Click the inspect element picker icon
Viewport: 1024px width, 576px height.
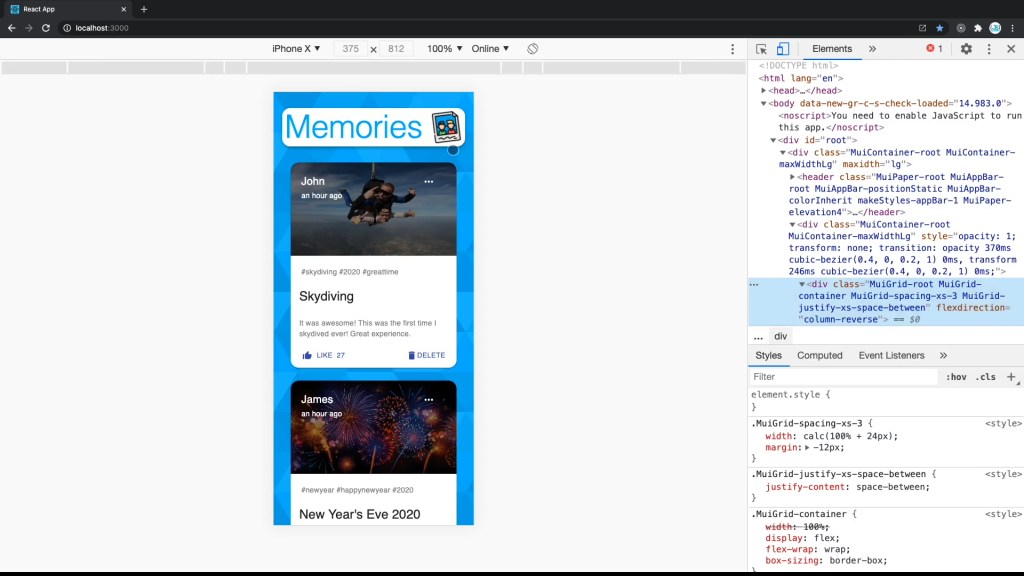click(762, 49)
